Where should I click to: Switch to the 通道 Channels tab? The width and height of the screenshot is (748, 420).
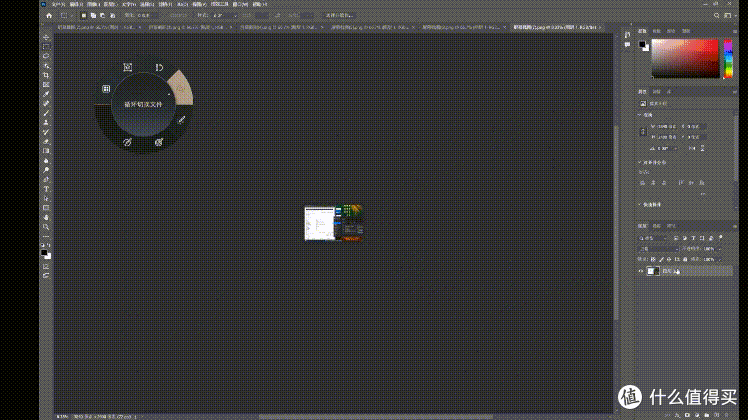pyautogui.click(x=656, y=226)
